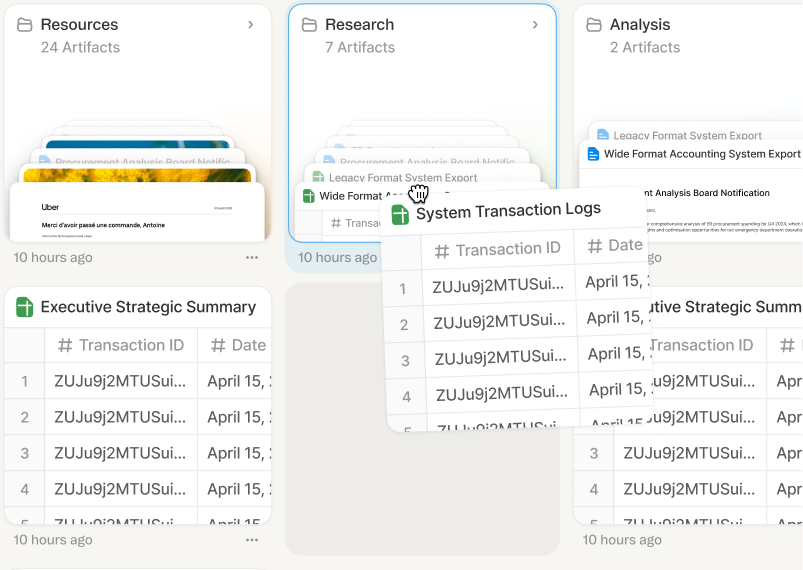Click the Legacy Format document icon in Analysis

pyautogui.click(x=602, y=135)
